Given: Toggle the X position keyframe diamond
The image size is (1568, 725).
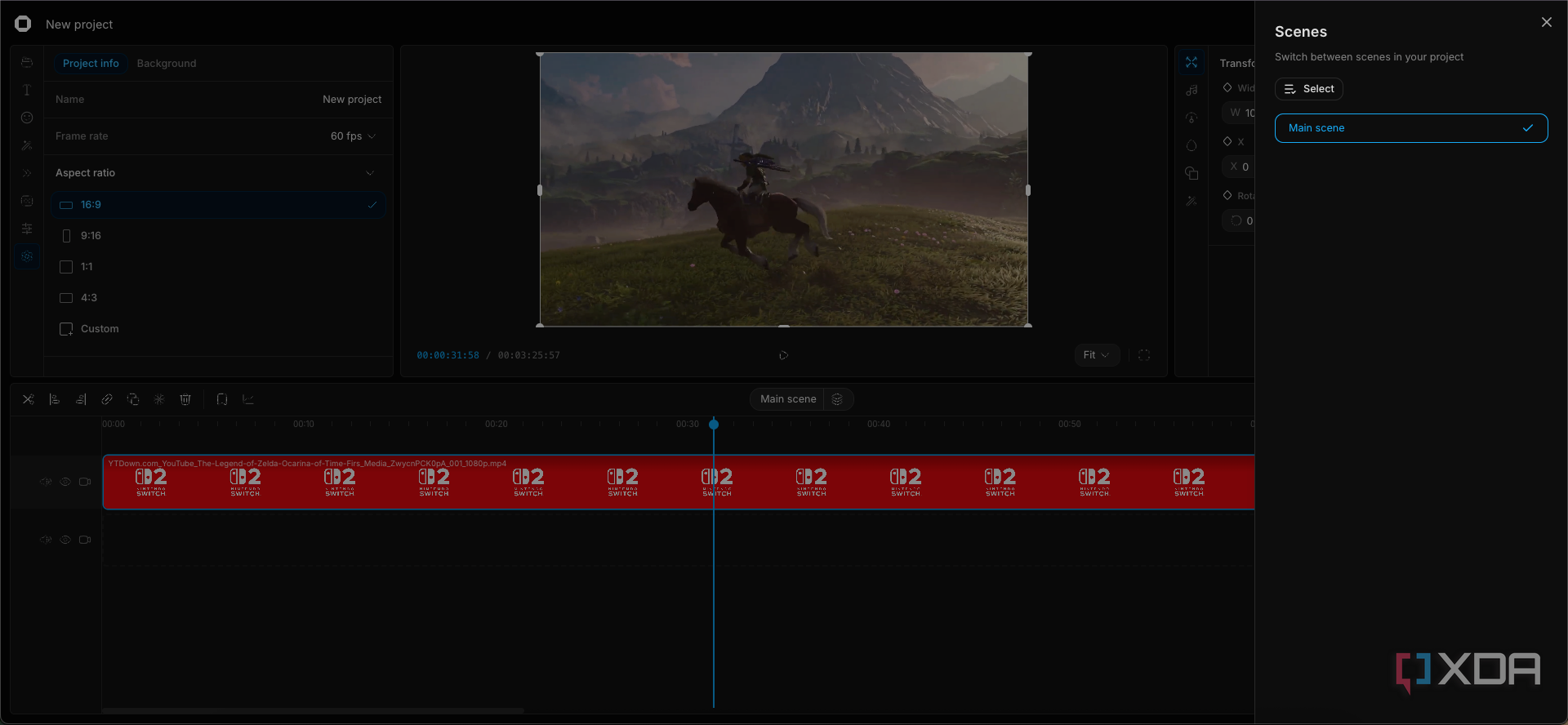Looking at the screenshot, I should [x=1227, y=141].
